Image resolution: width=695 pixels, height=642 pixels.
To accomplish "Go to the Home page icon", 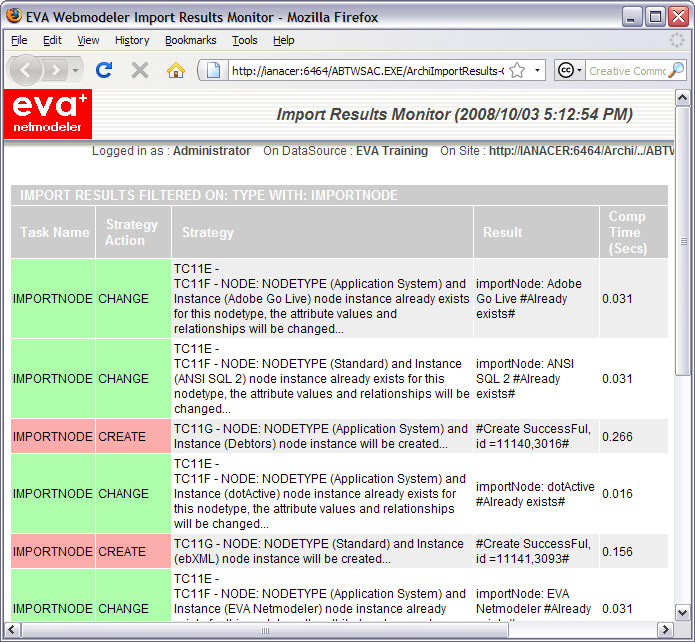I will tap(176, 70).
